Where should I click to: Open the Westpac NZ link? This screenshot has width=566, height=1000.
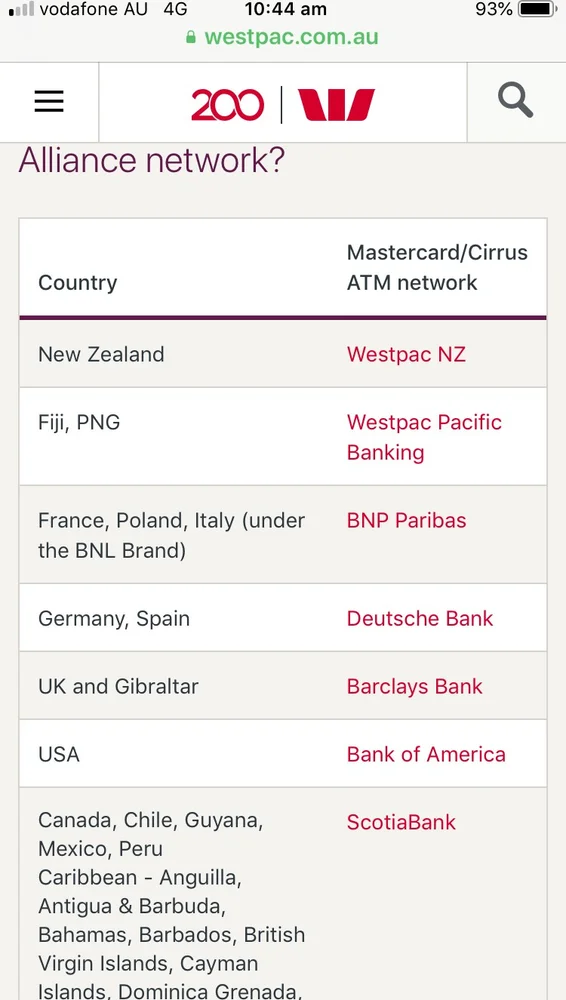(406, 354)
